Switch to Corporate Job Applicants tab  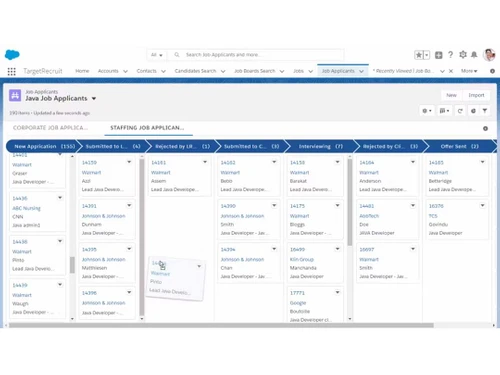tap(50, 128)
